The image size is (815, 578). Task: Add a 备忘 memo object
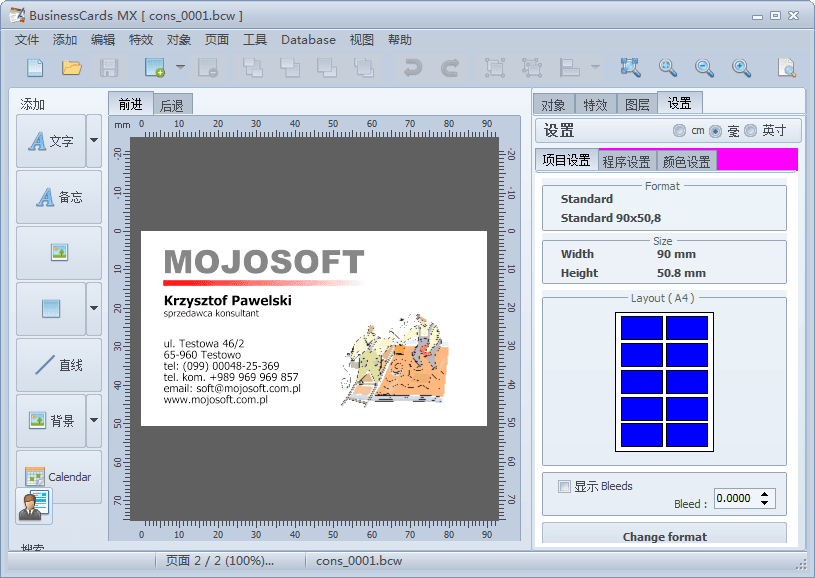[x=59, y=197]
